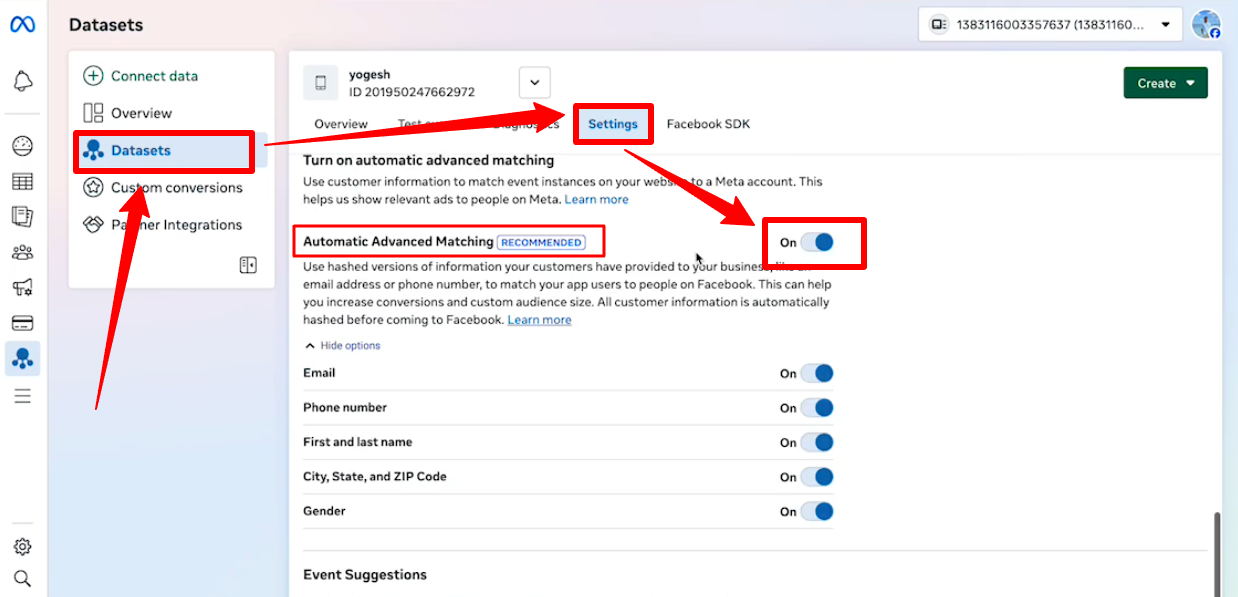The height and width of the screenshot is (597, 1238).
Task: Click the Event Suggestions heading
Action: coord(365,575)
